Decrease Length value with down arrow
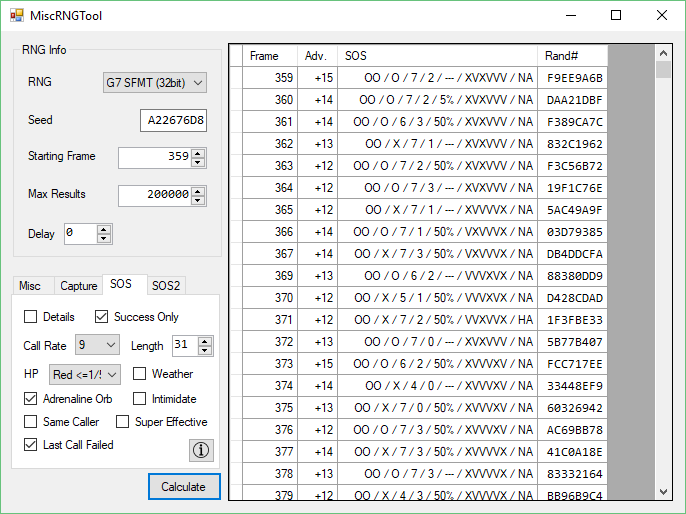 tap(205, 350)
